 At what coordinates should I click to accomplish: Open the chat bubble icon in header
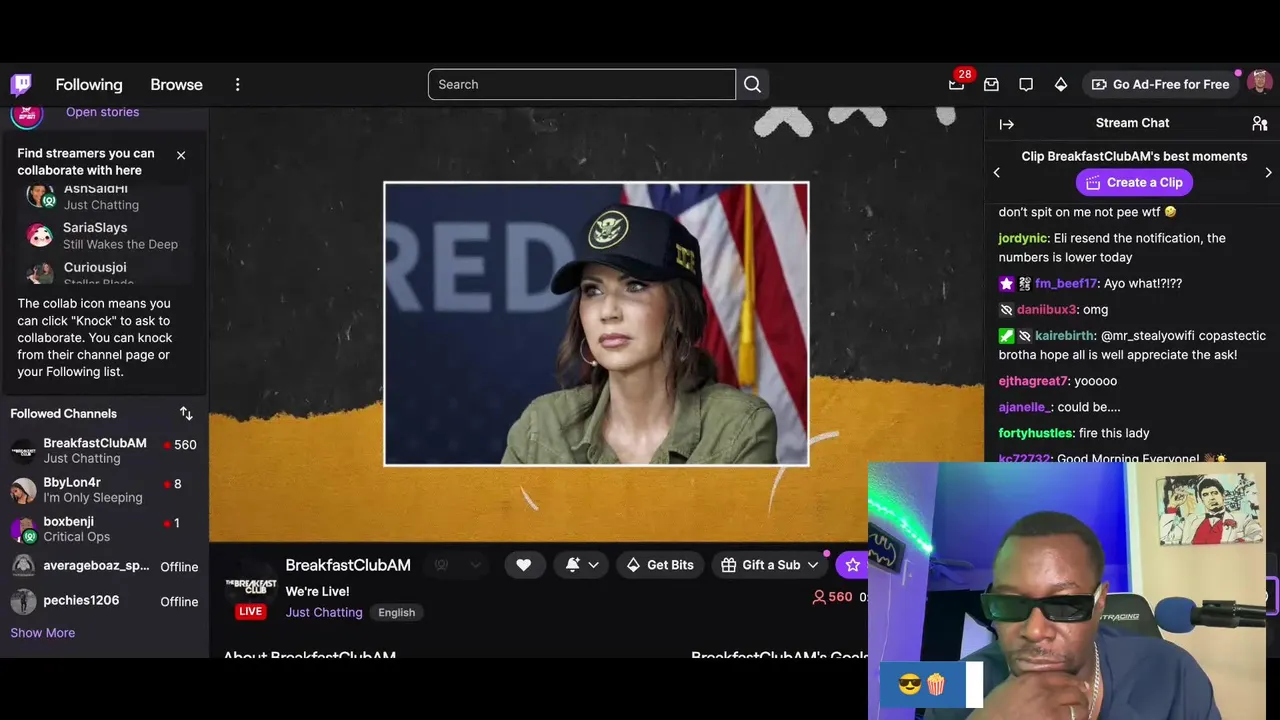[x=1026, y=85]
